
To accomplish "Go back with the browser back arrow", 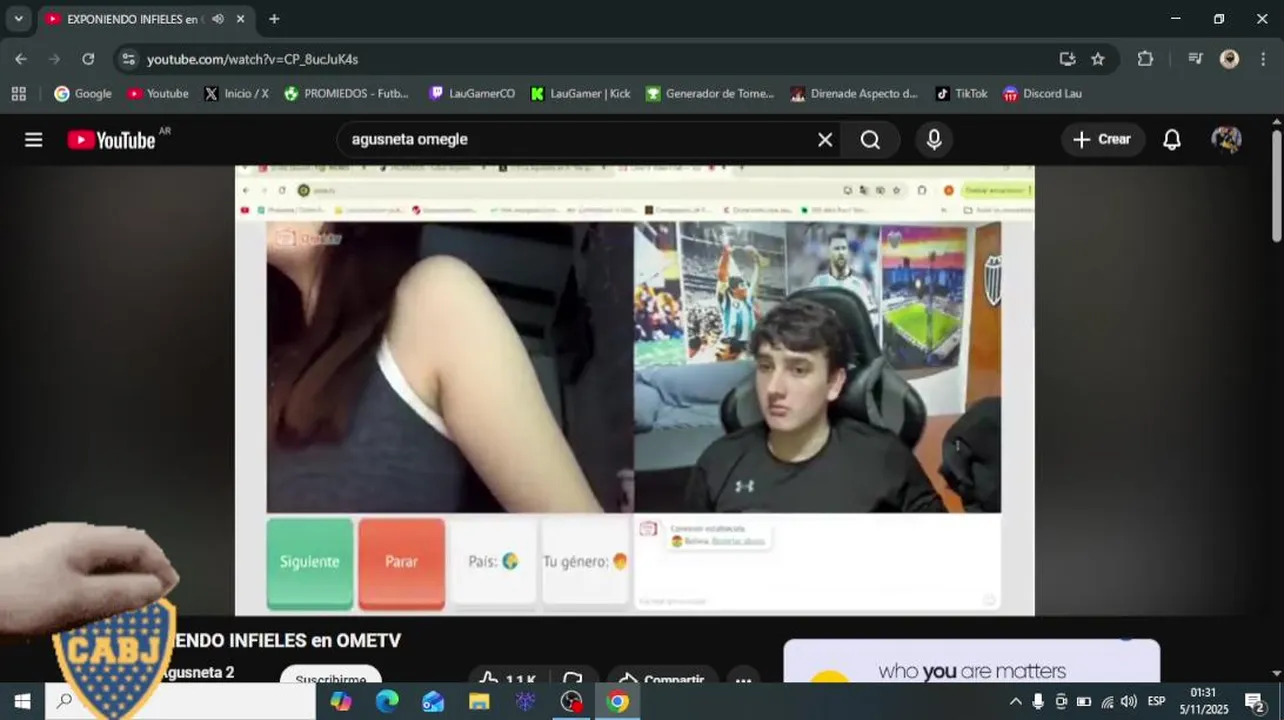I will 21,59.
